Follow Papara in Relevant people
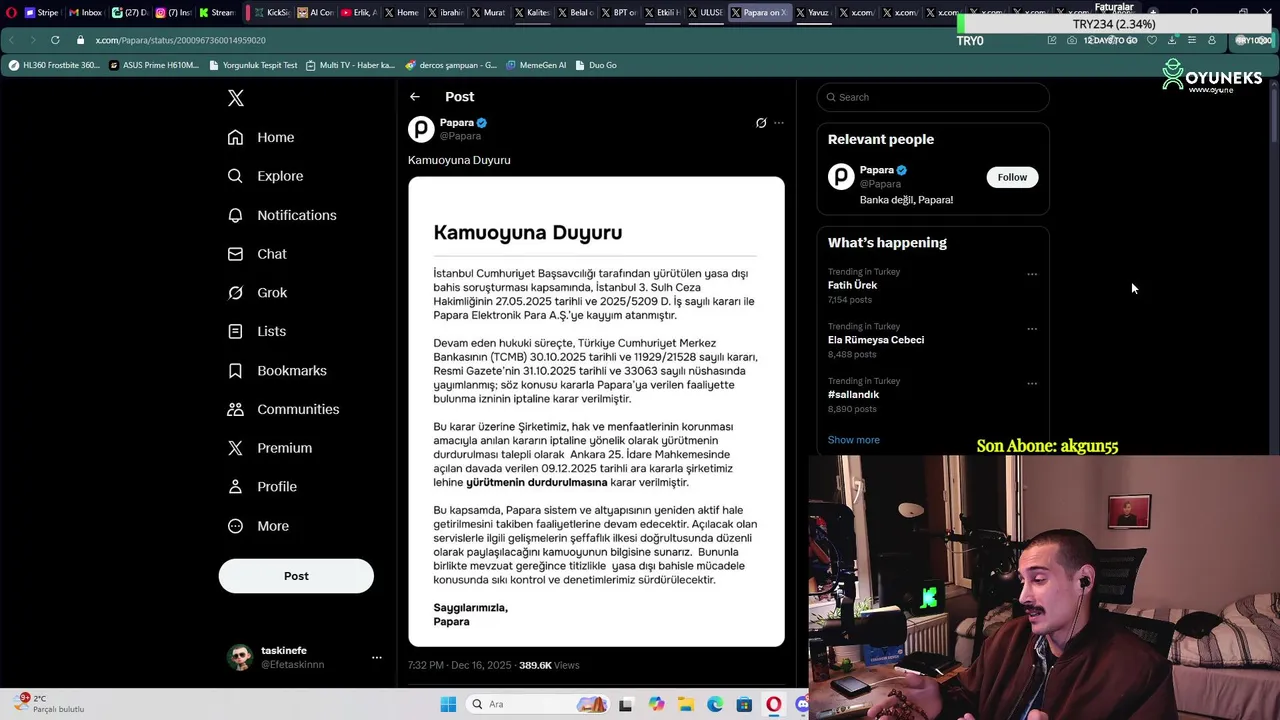1280x720 pixels. (x=1012, y=177)
